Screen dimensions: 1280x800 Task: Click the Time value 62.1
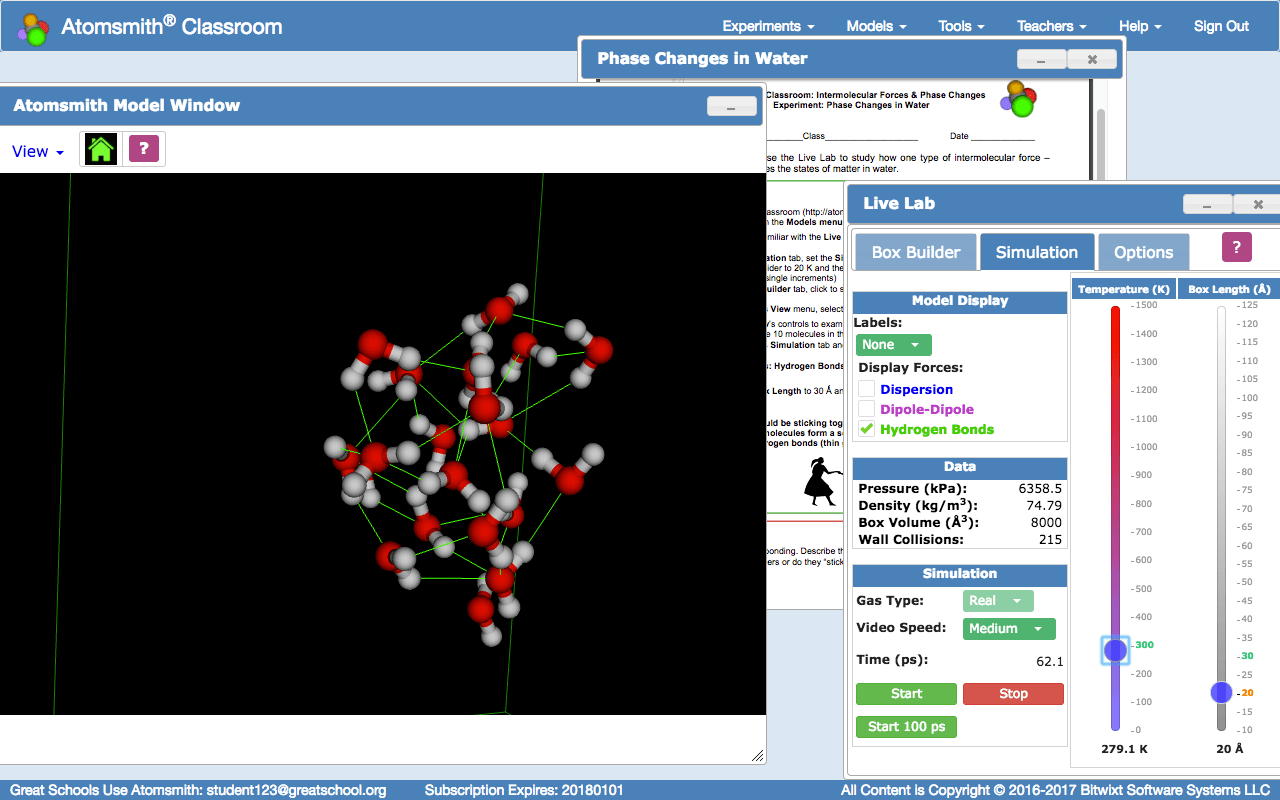1050,661
